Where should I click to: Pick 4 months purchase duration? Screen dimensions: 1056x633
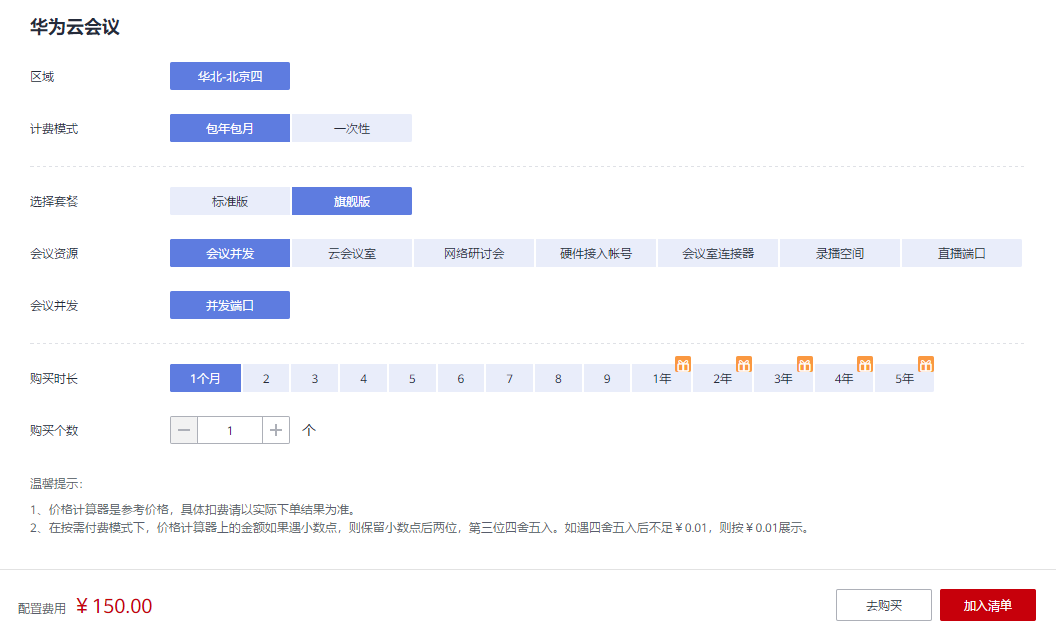coord(364,378)
